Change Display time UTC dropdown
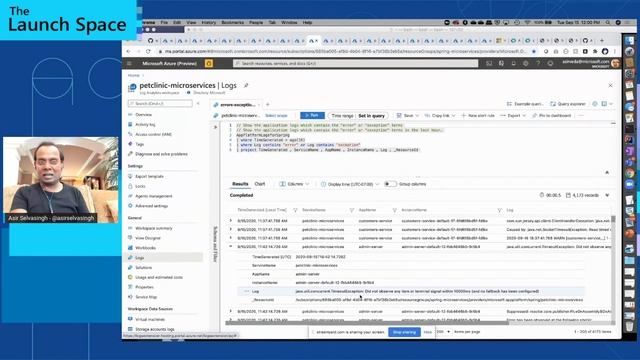This screenshot has width=640, height=360. (x=350, y=184)
